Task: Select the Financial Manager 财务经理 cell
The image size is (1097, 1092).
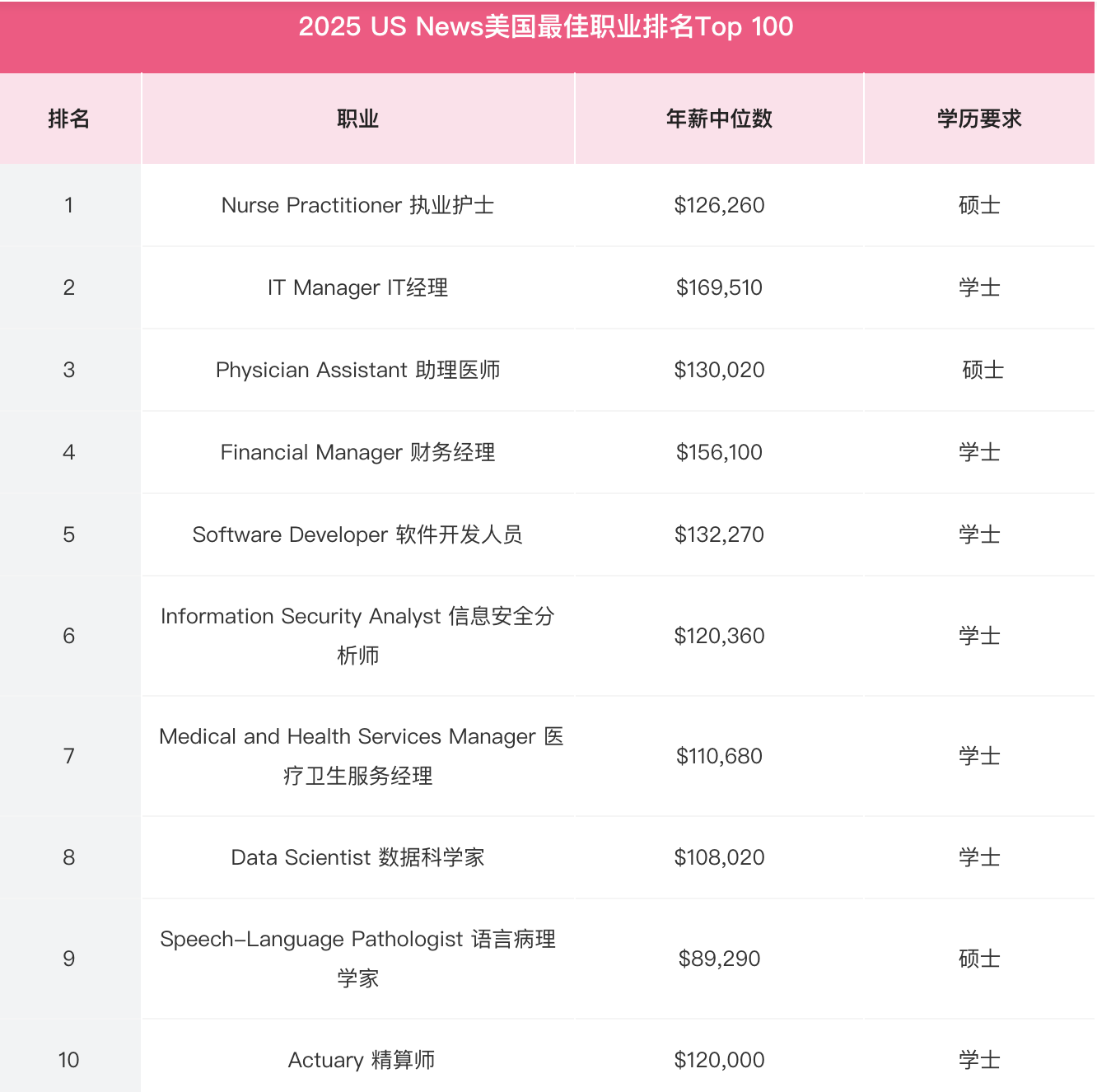Action: pos(357,452)
